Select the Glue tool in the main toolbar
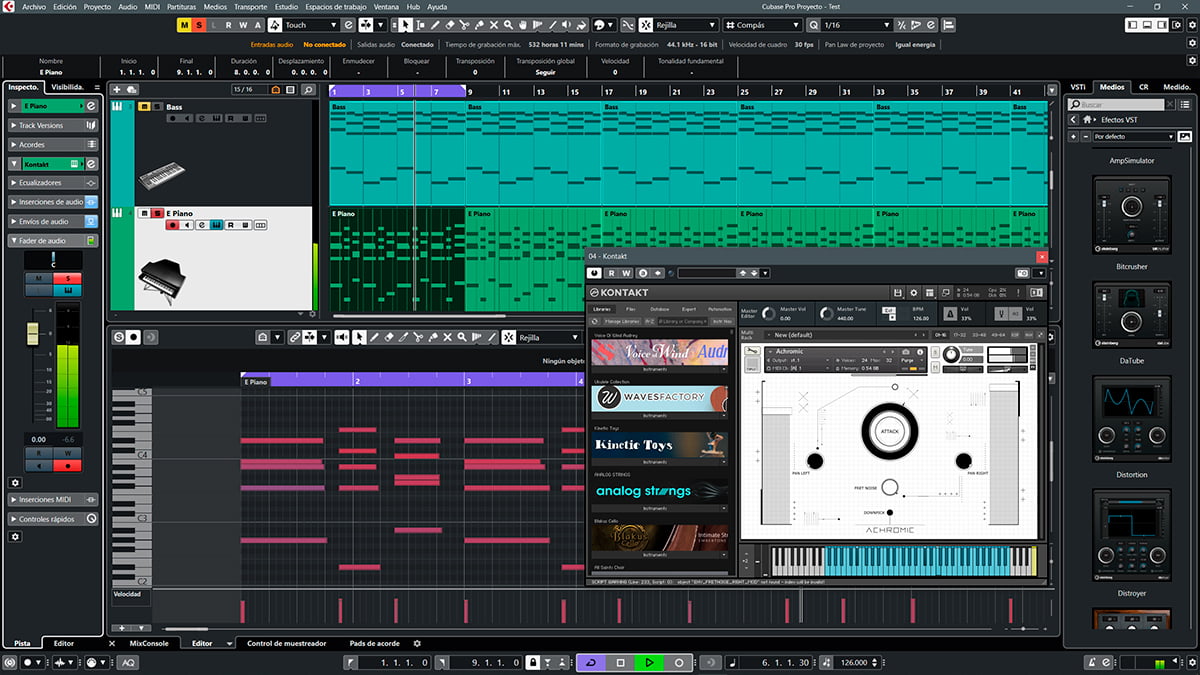 (479, 24)
